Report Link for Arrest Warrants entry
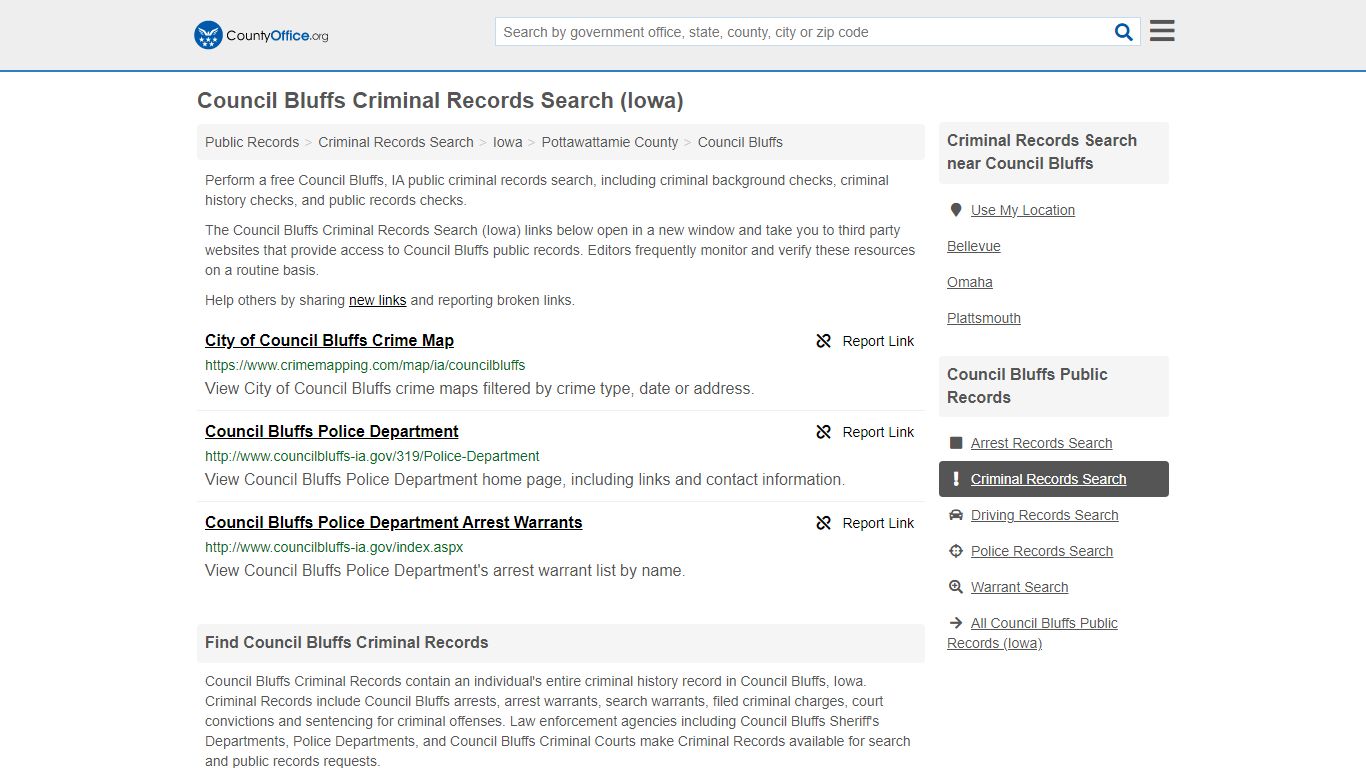1366x768 pixels. 878,523
